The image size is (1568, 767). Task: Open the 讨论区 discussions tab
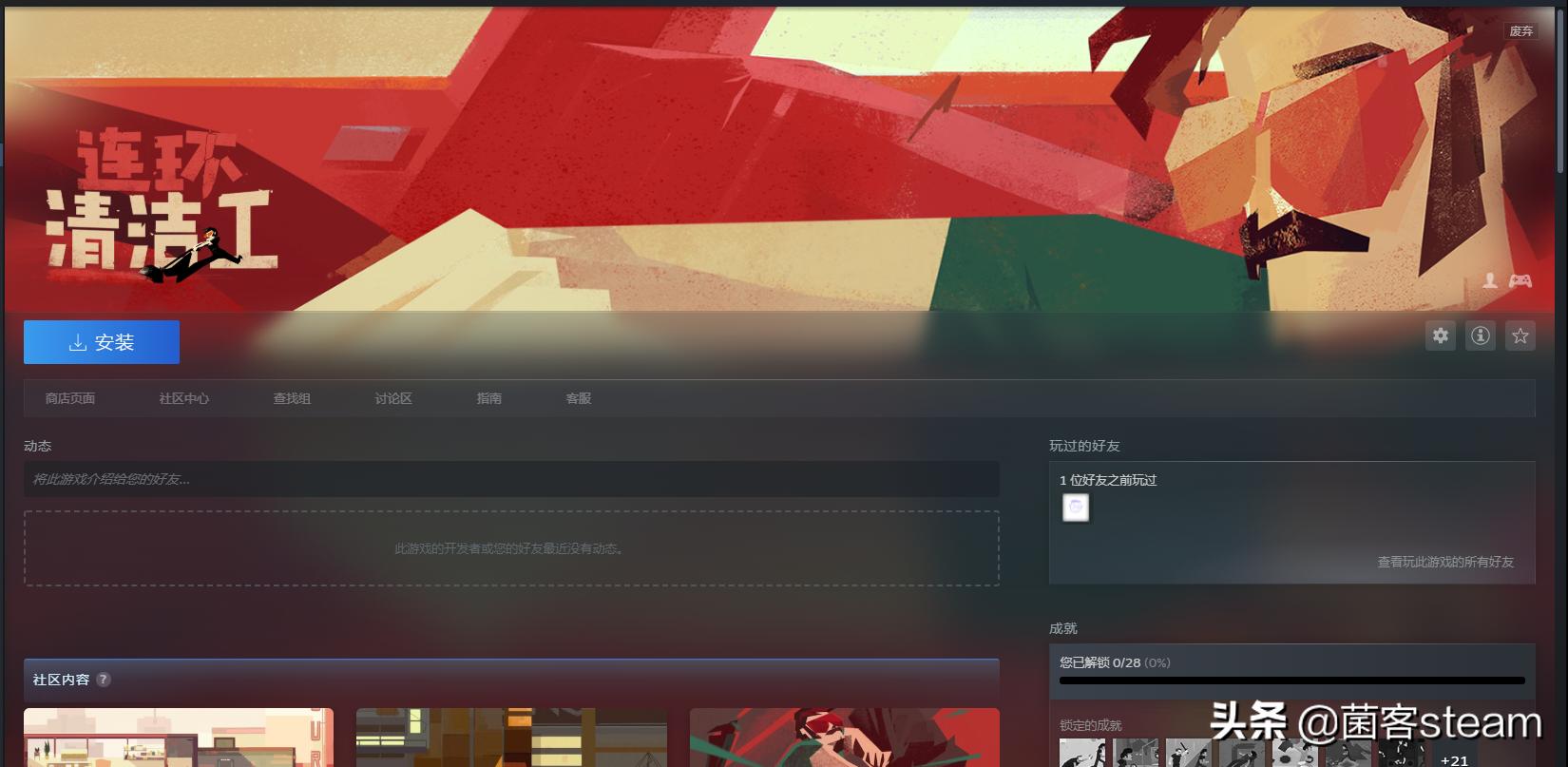[393, 398]
